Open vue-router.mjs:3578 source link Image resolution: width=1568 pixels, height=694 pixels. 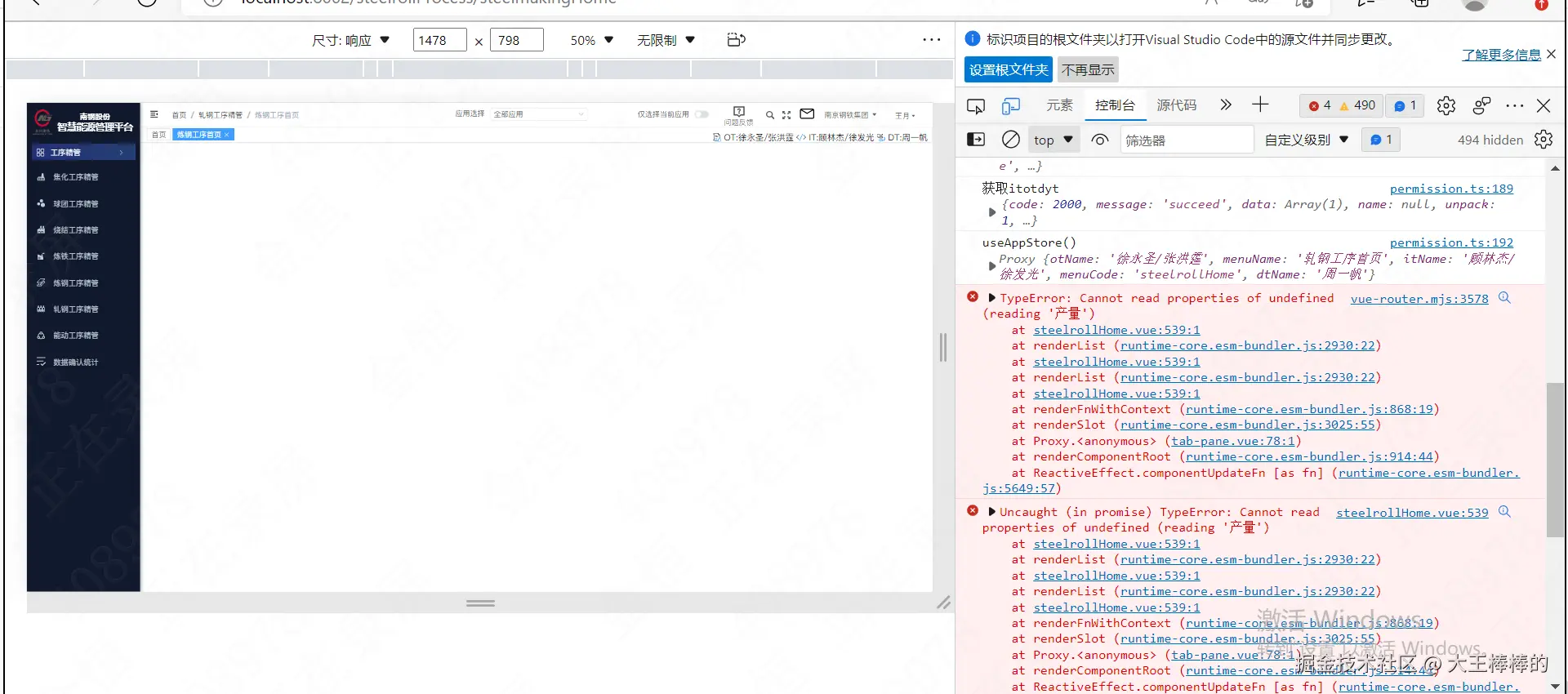coord(1419,299)
